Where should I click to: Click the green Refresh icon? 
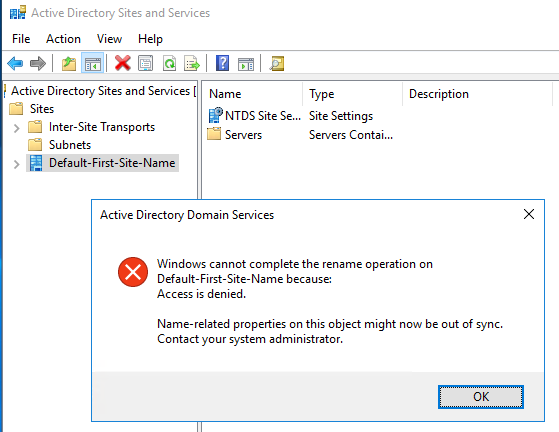(x=169, y=63)
